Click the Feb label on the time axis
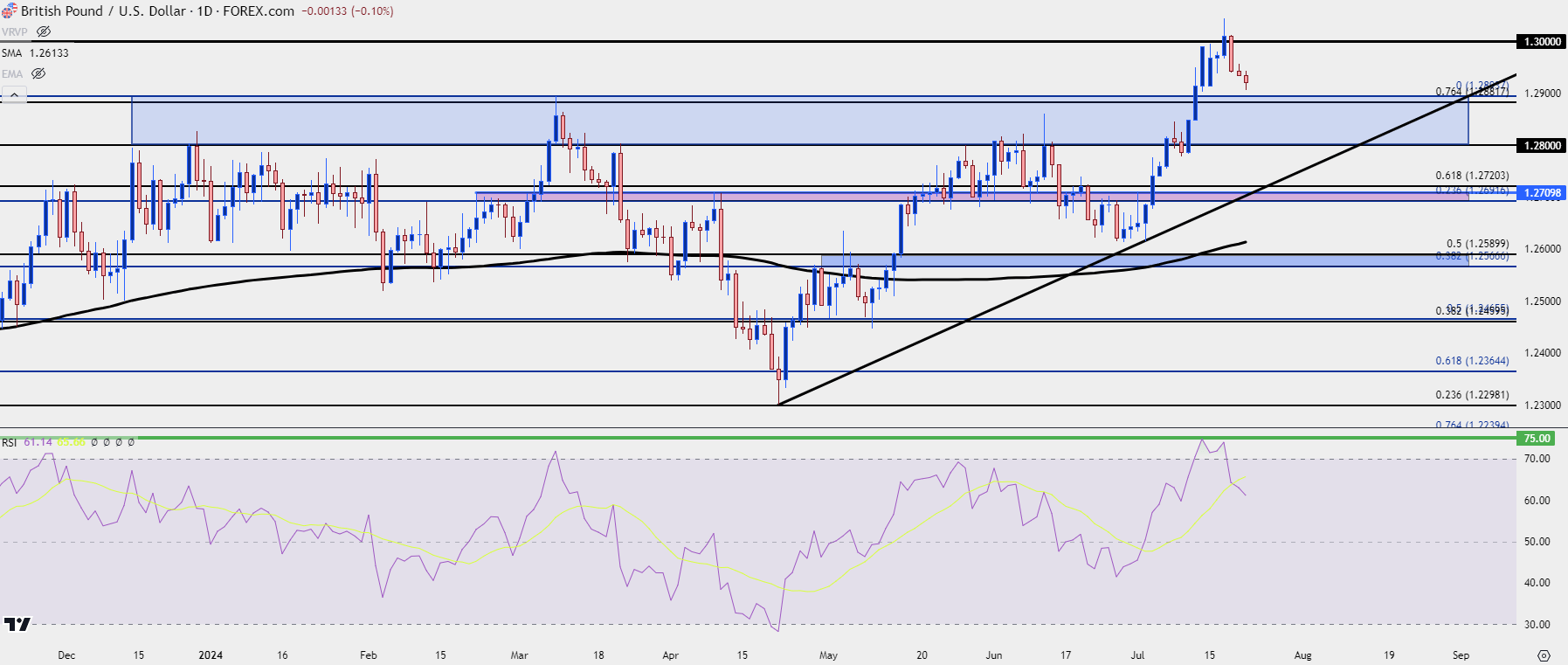 [x=369, y=655]
